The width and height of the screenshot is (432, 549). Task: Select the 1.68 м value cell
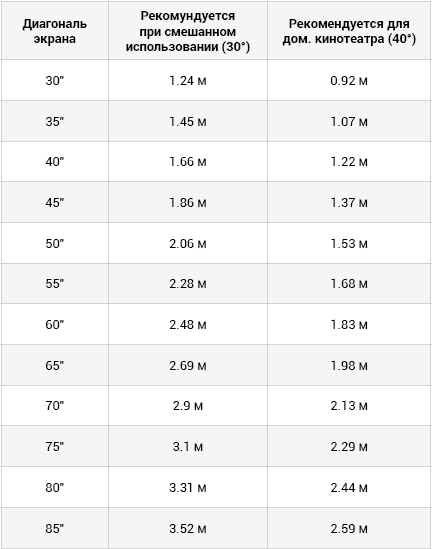pos(349,284)
